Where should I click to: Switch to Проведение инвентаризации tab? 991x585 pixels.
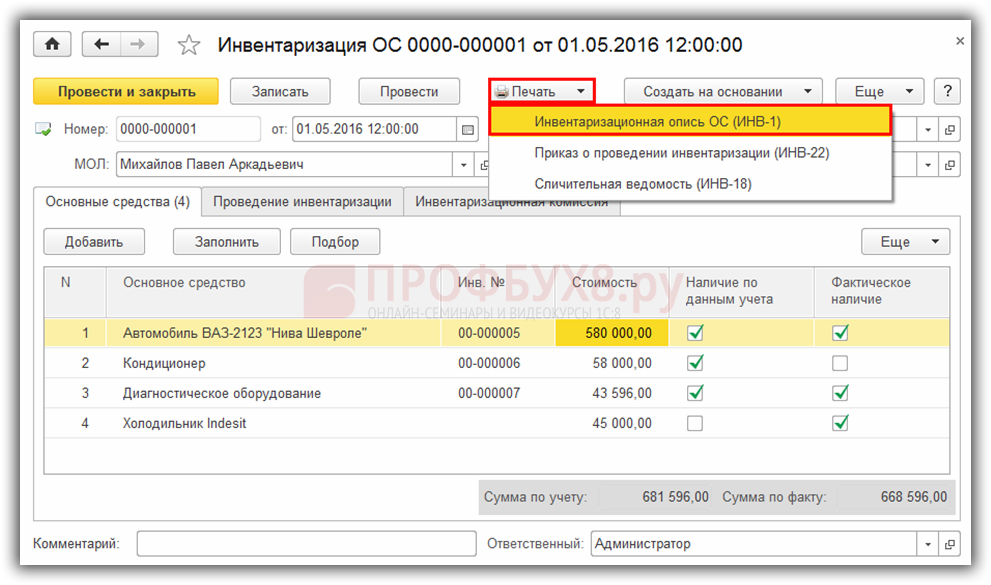coord(302,201)
